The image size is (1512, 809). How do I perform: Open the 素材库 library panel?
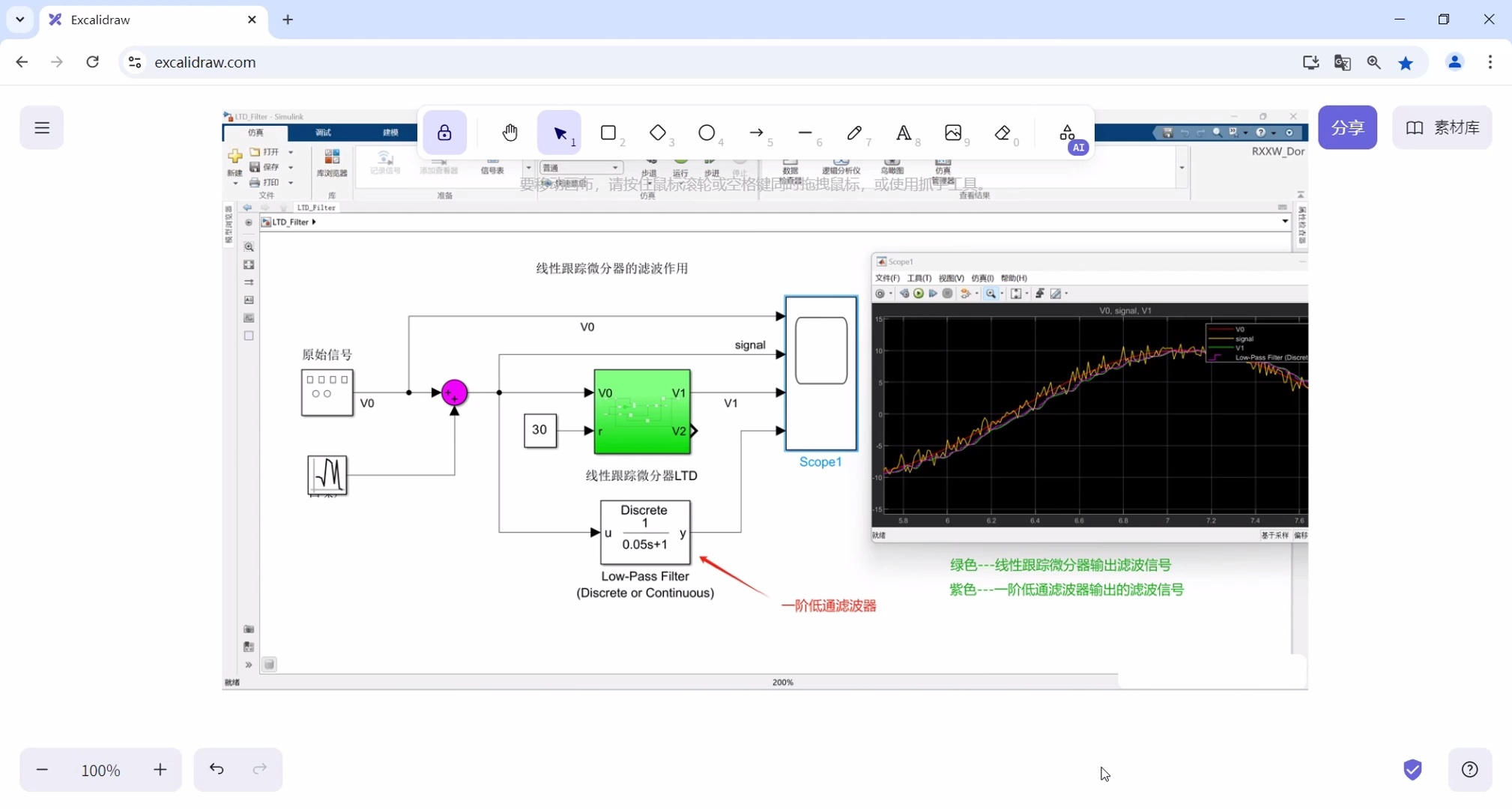pyautogui.click(x=1442, y=127)
